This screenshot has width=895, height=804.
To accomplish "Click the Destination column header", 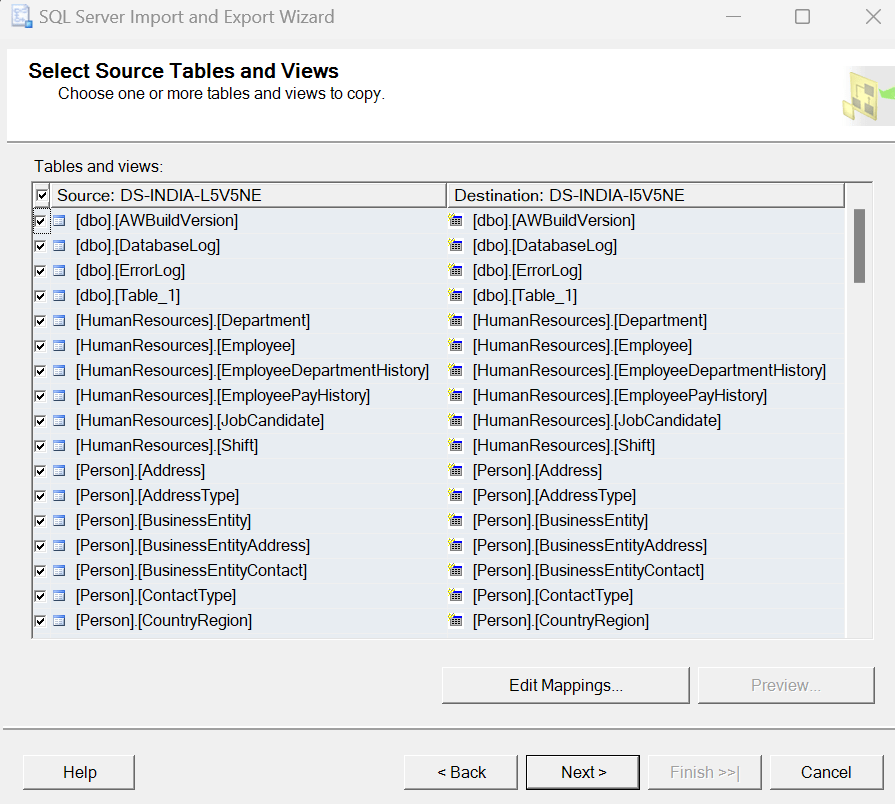I will pyautogui.click(x=645, y=195).
